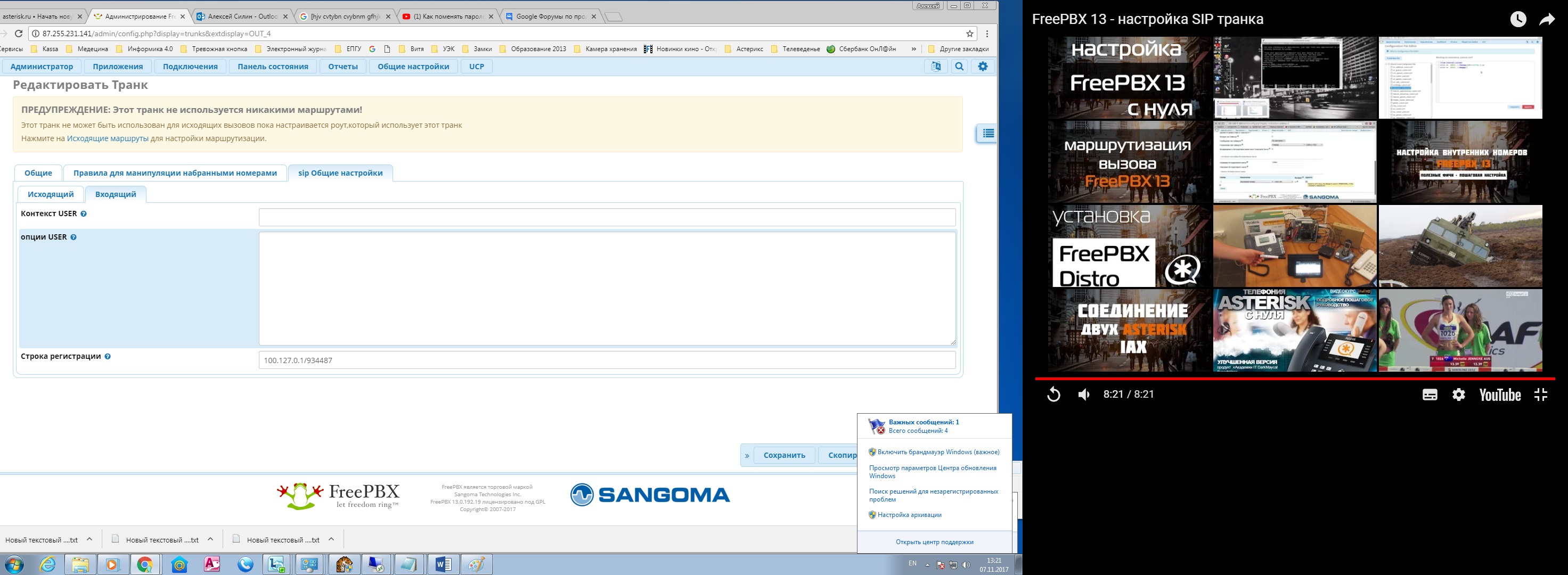Viewport: 1568px width, 575px height.
Task: Open the Приложения menu
Action: coord(118,67)
